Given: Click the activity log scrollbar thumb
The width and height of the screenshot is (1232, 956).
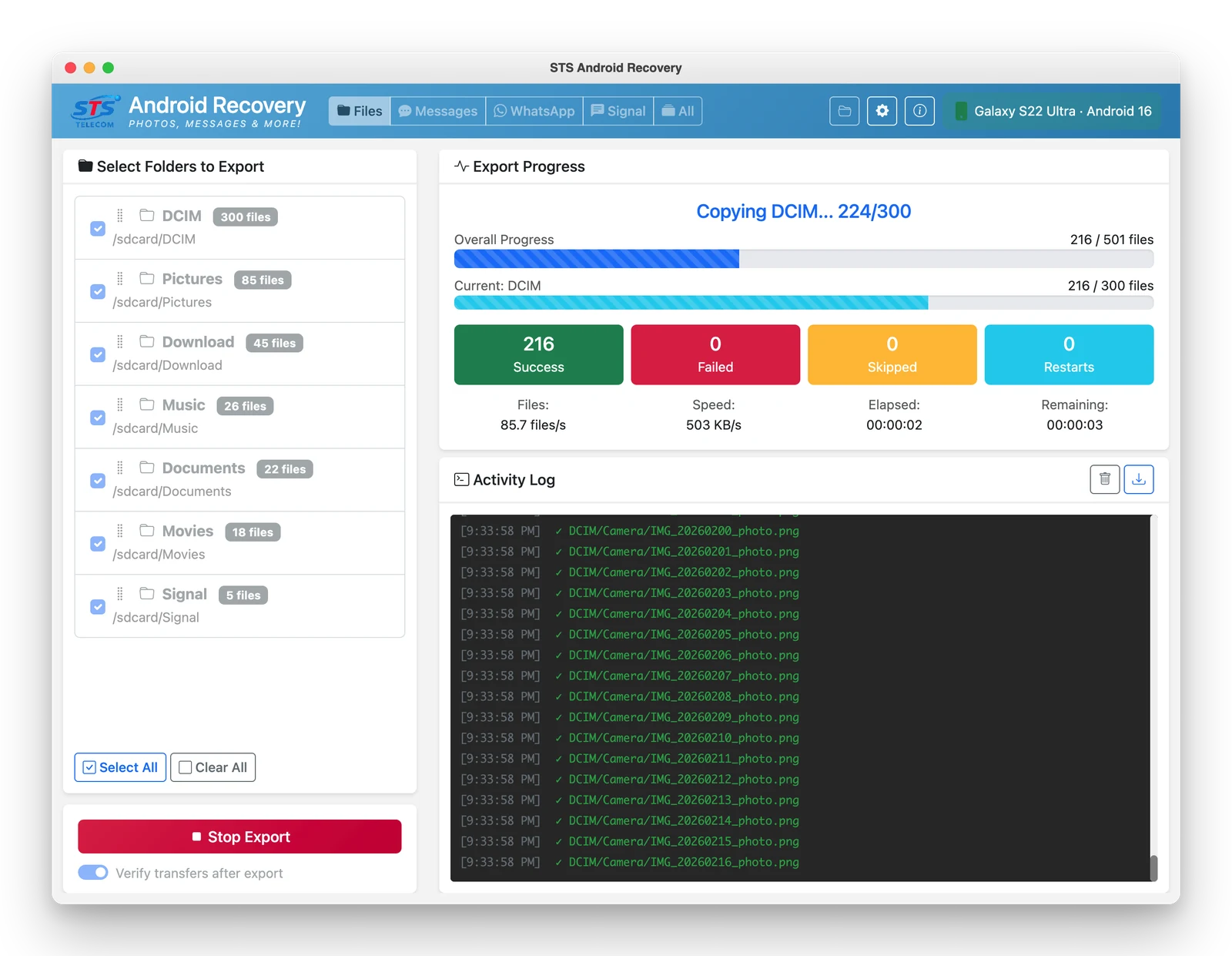Looking at the screenshot, I should point(1153,867).
